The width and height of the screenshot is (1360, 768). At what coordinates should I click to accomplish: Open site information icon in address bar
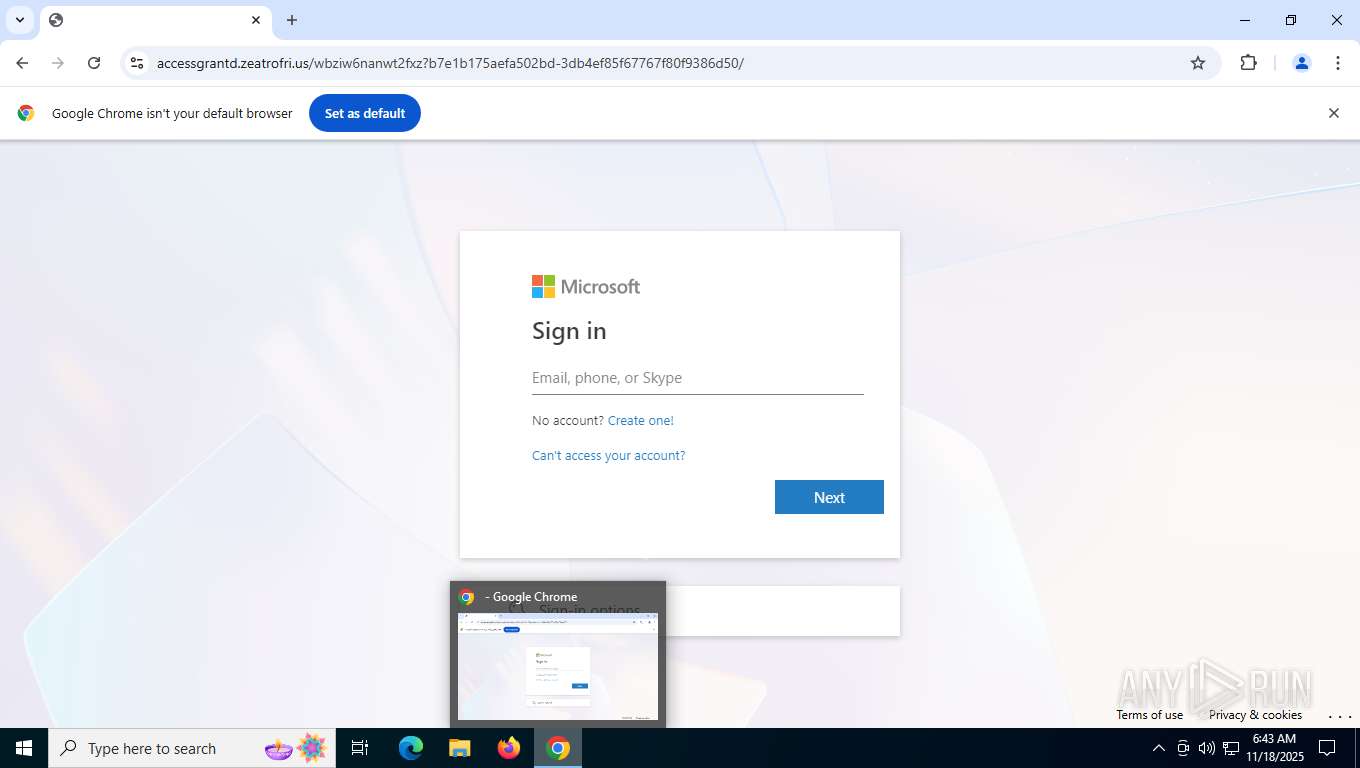[x=137, y=63]
